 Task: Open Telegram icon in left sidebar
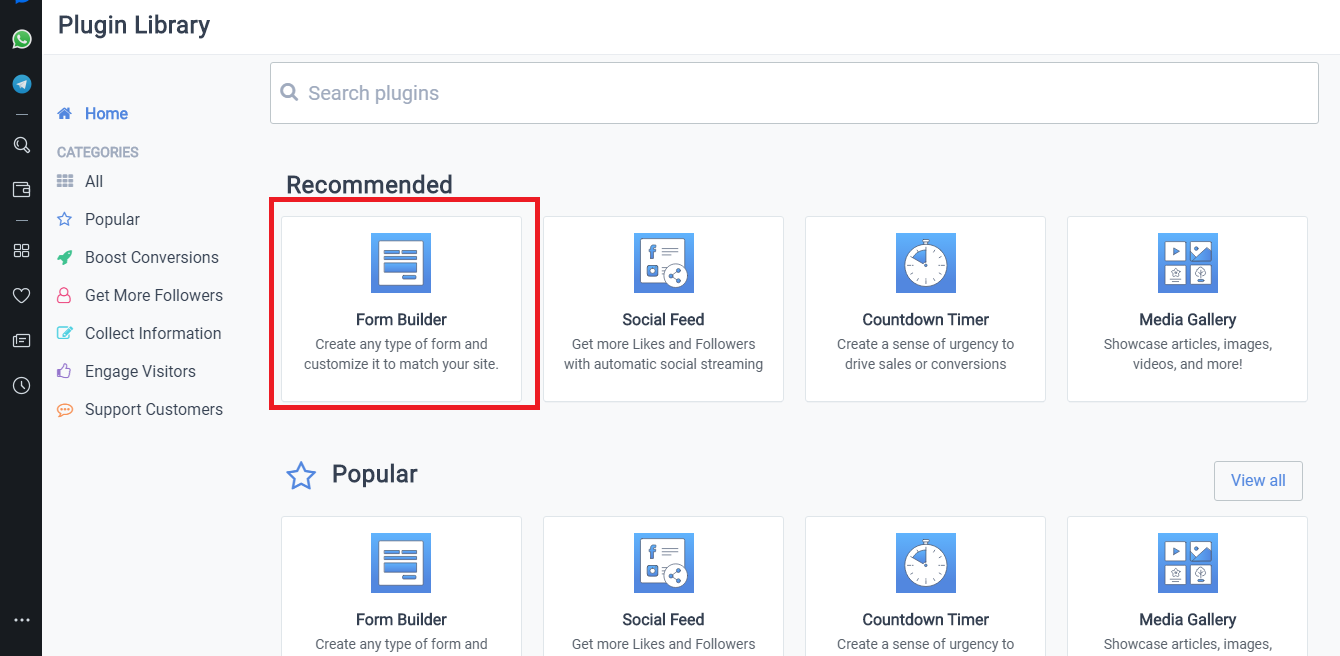tap(21, 84)
